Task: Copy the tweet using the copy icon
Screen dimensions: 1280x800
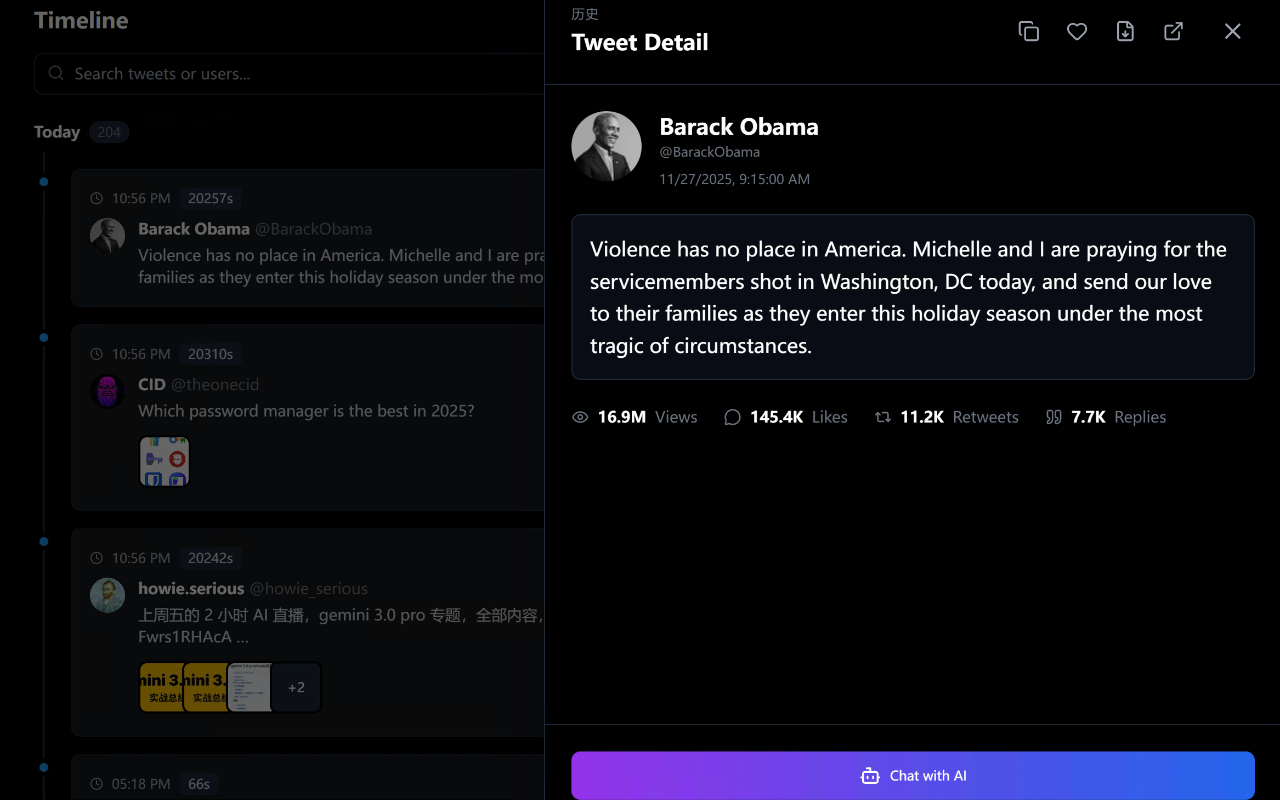Action: pyautogui.click(x=1028, y=31)
